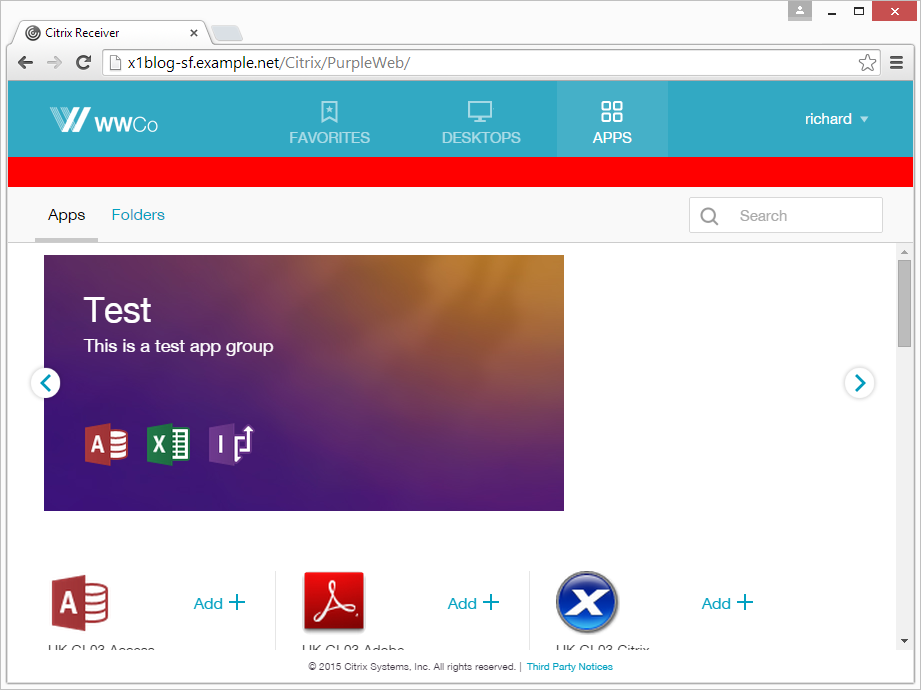921x690 pixels.
Task: Click the vertical scrollbar thumb
Action: point(904,303)
